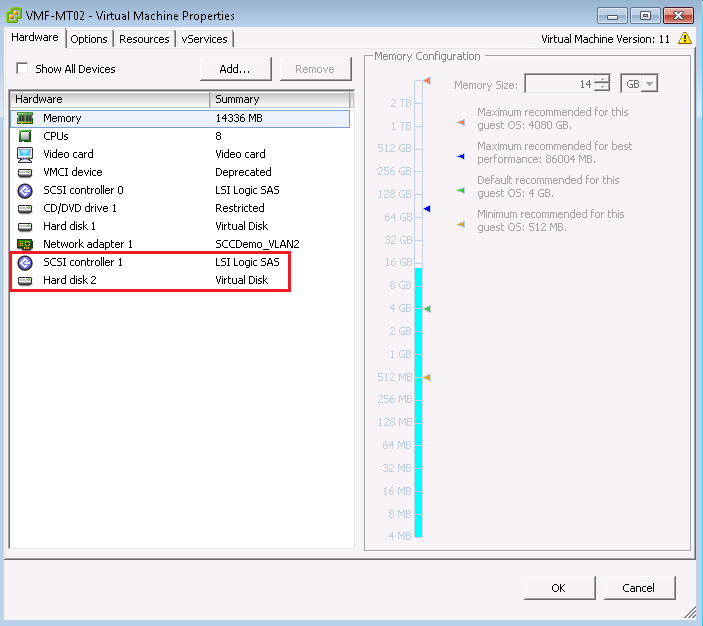Open the Resources tab
This screenshot has width=703, height=626.
(144, 39)
